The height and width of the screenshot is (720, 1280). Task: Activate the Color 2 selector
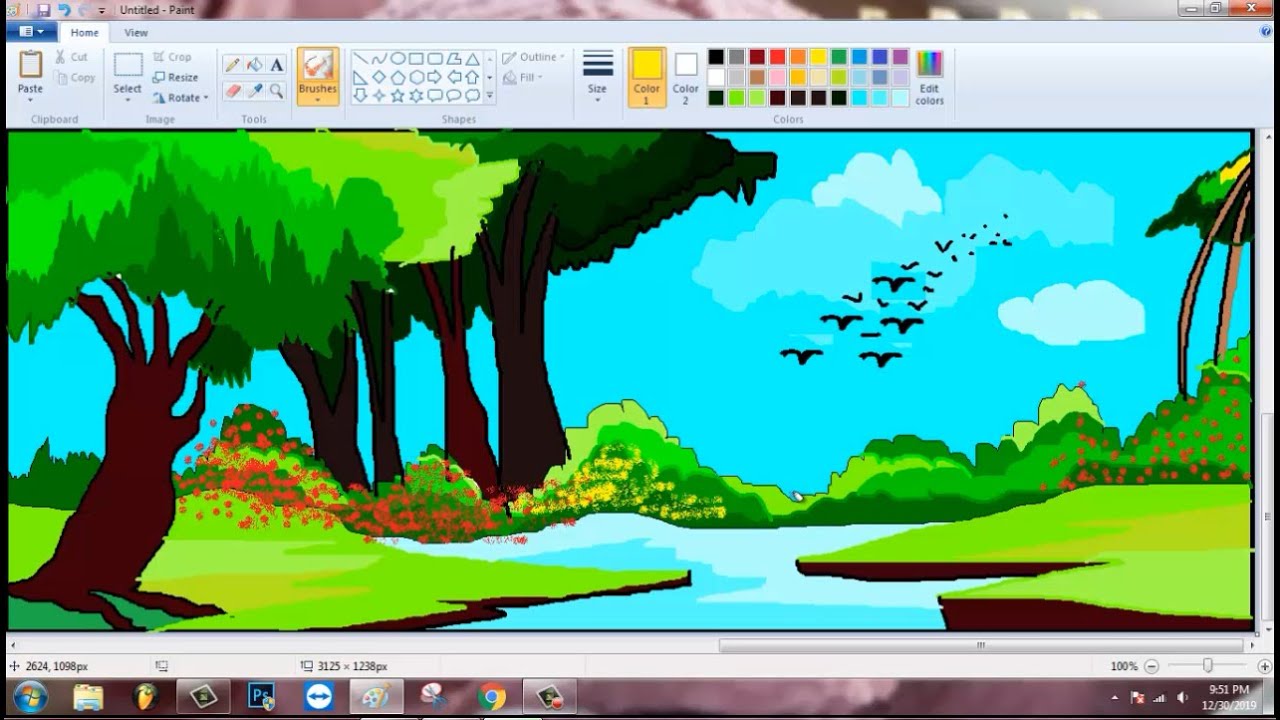(x=685, y=76)
